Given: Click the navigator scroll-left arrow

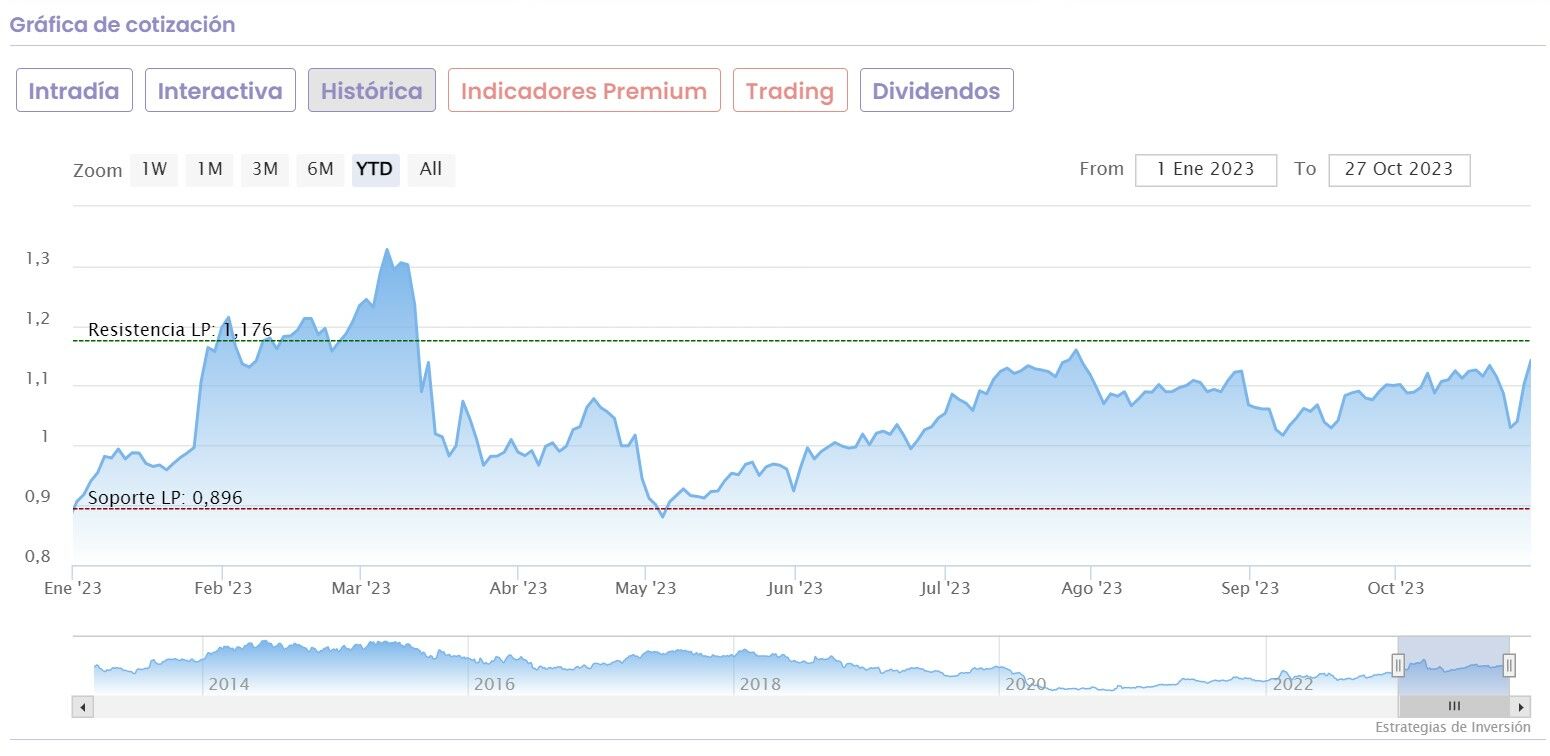Looking at the screenshot, I should click(84, 707).
